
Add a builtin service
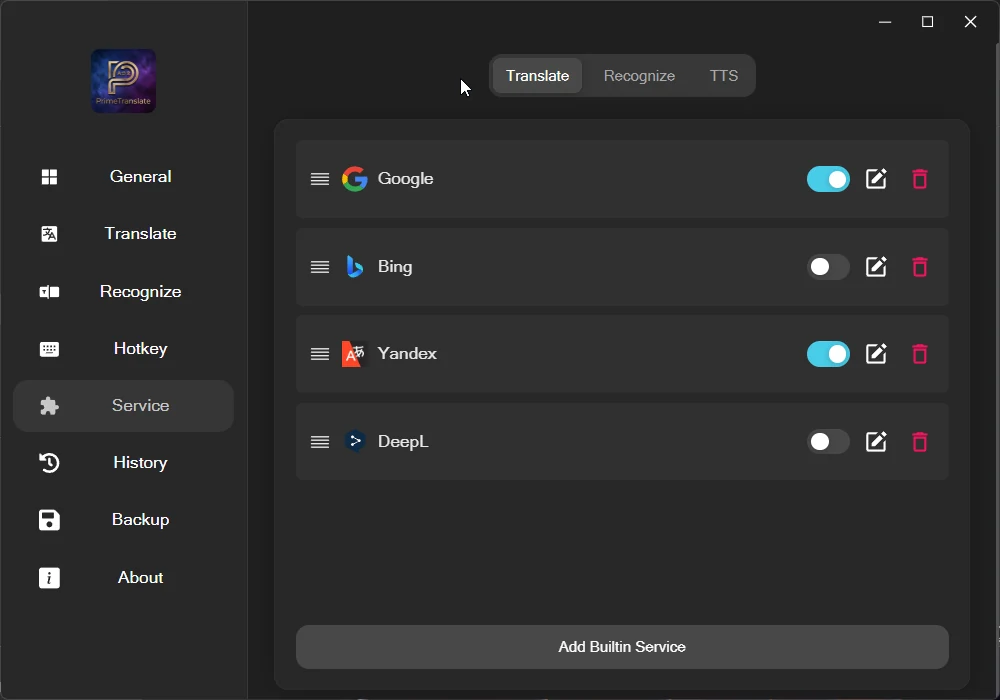tap(622, 646)
